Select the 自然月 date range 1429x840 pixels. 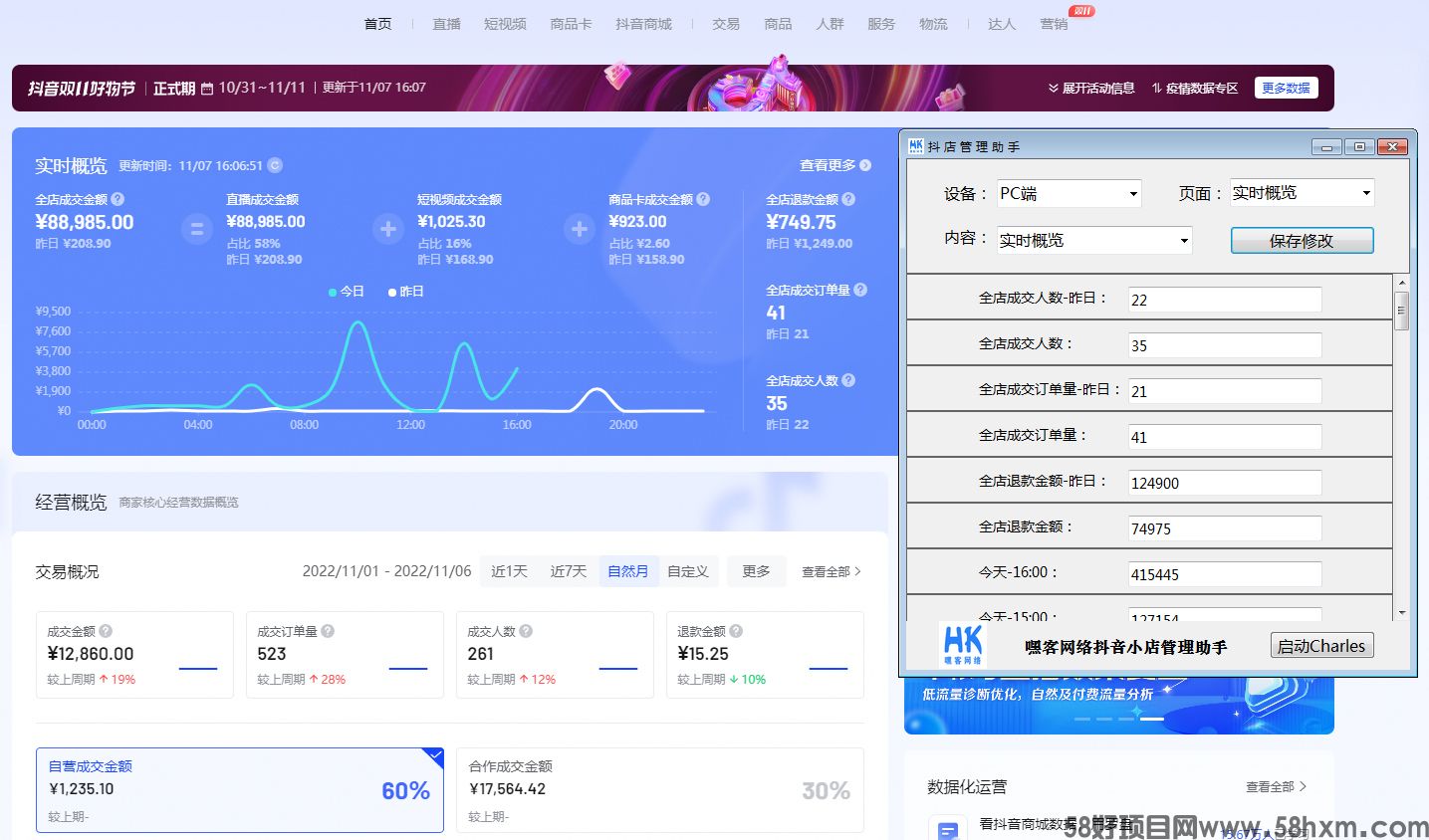(x=628, y=571)
